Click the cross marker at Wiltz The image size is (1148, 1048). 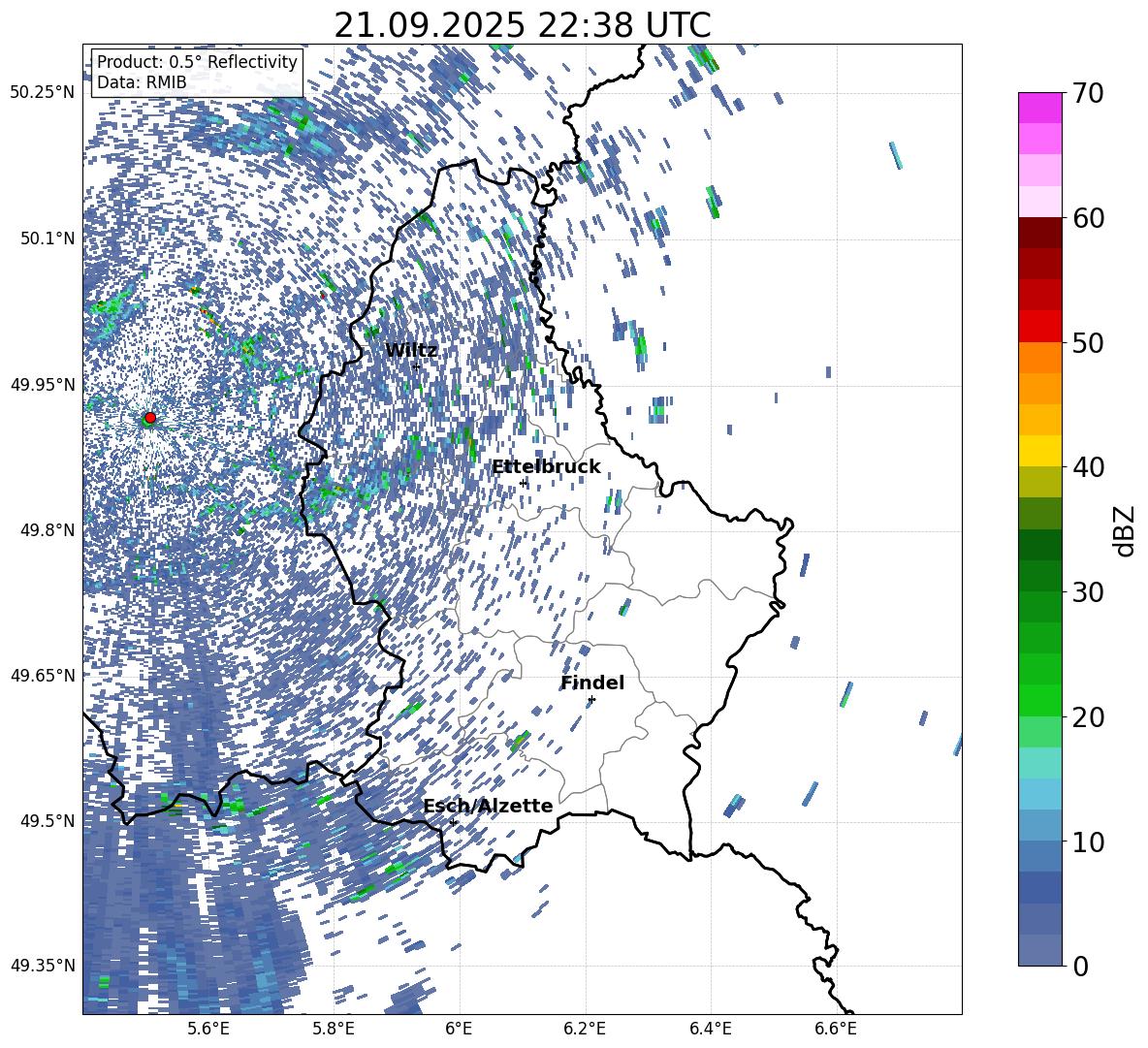pyautogui.click(x=416, y=365)
